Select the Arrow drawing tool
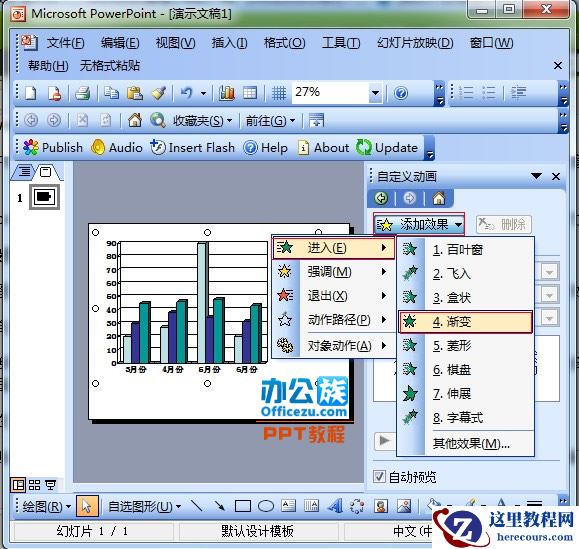 coord(219,506)
